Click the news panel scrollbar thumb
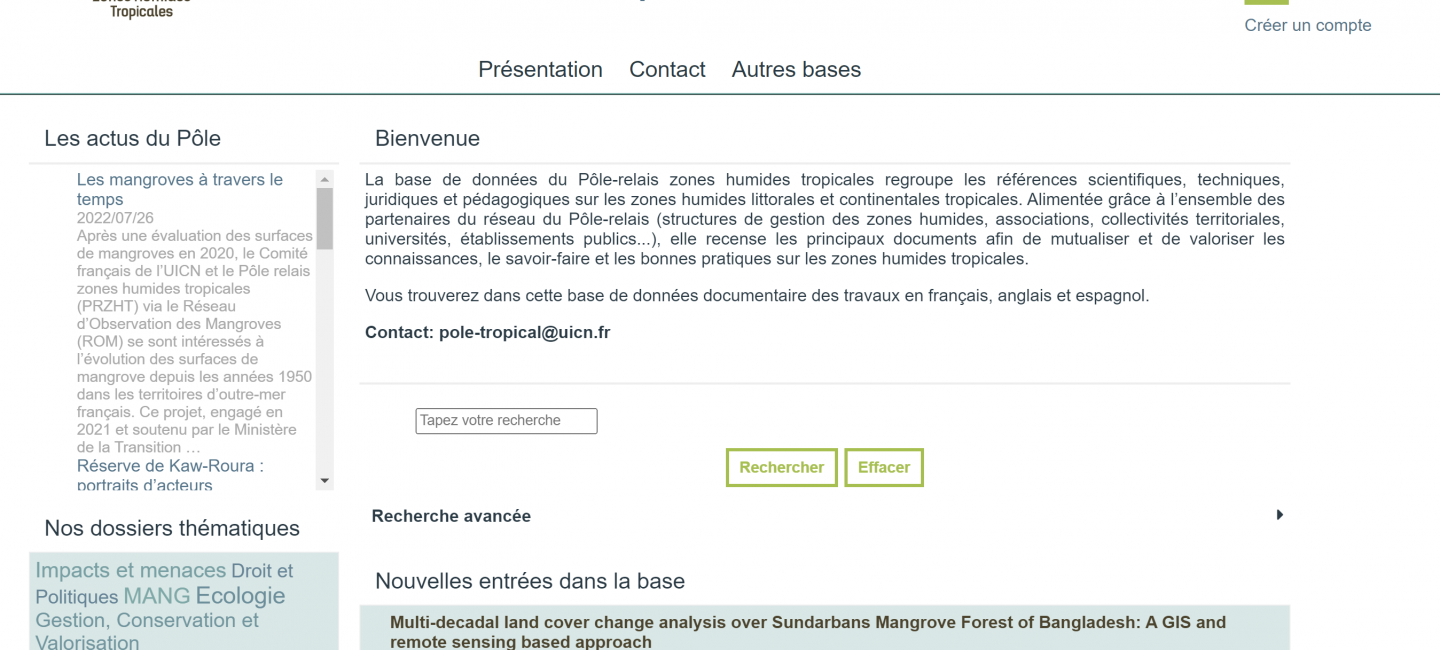 (324, 218)
